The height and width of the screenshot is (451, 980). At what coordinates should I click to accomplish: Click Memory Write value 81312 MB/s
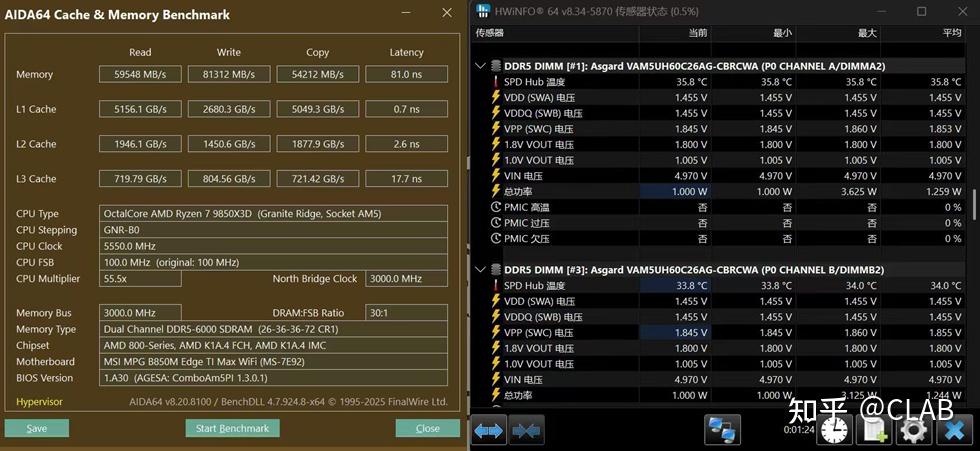[229, 74]
